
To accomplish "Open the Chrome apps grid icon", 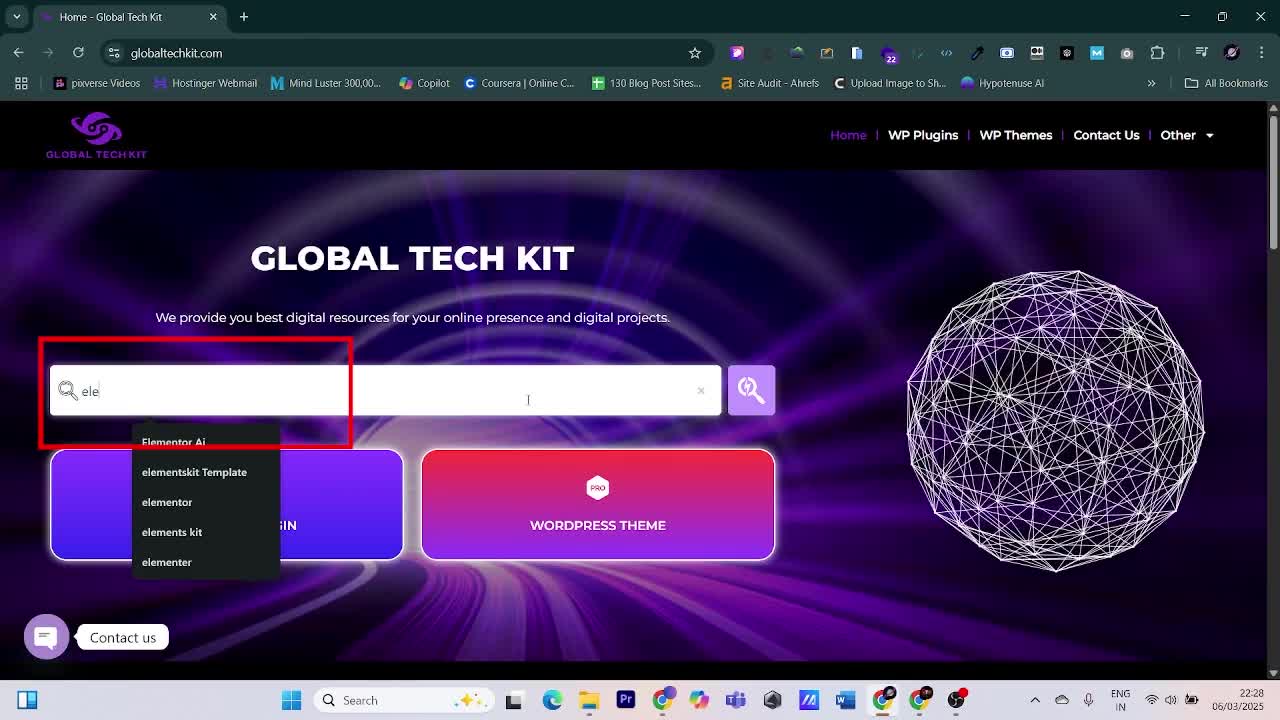I will (21, 83).
